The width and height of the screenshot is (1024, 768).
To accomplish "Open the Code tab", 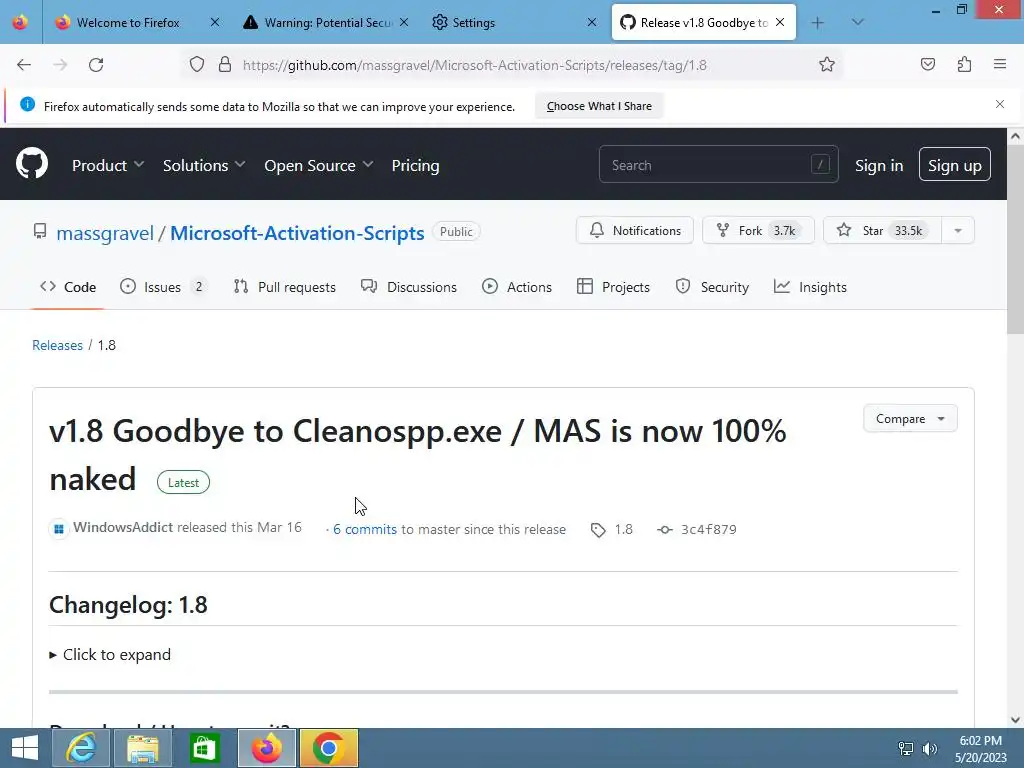I will tap(68, 287).
